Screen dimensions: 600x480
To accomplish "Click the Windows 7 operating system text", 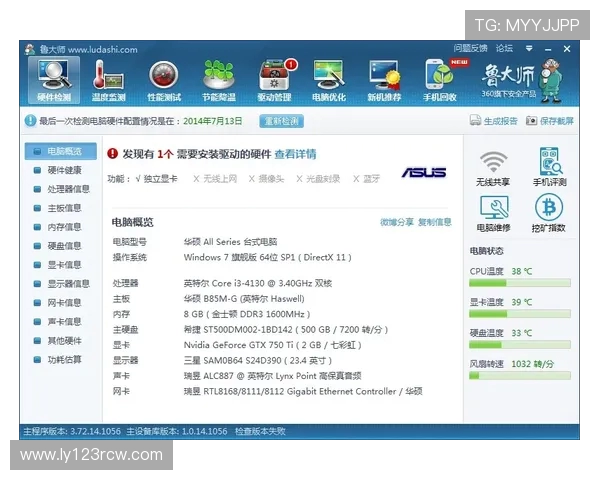I will [267, 257].
